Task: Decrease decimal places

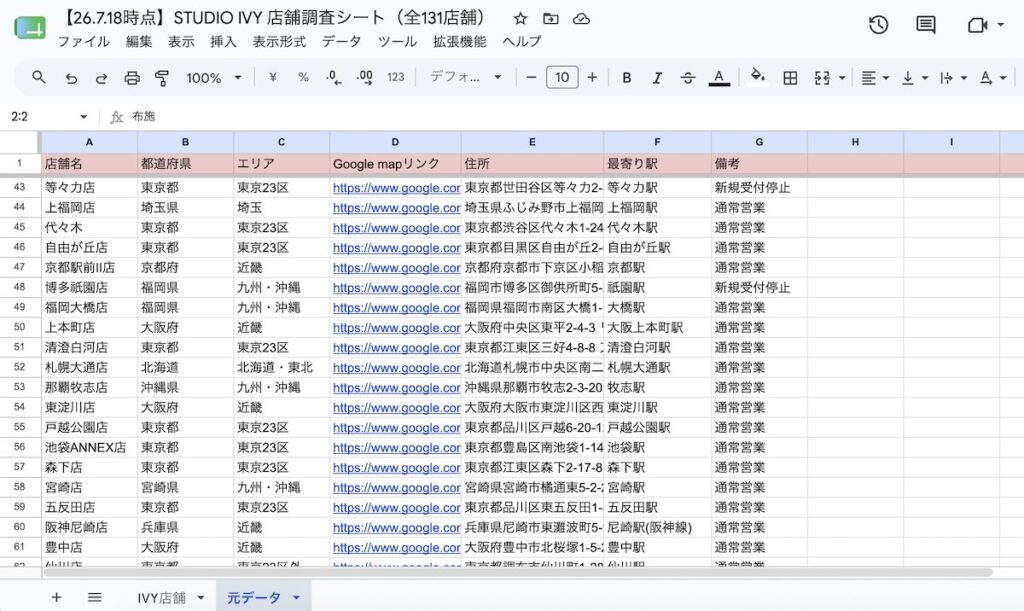Action: pos(333,78)
